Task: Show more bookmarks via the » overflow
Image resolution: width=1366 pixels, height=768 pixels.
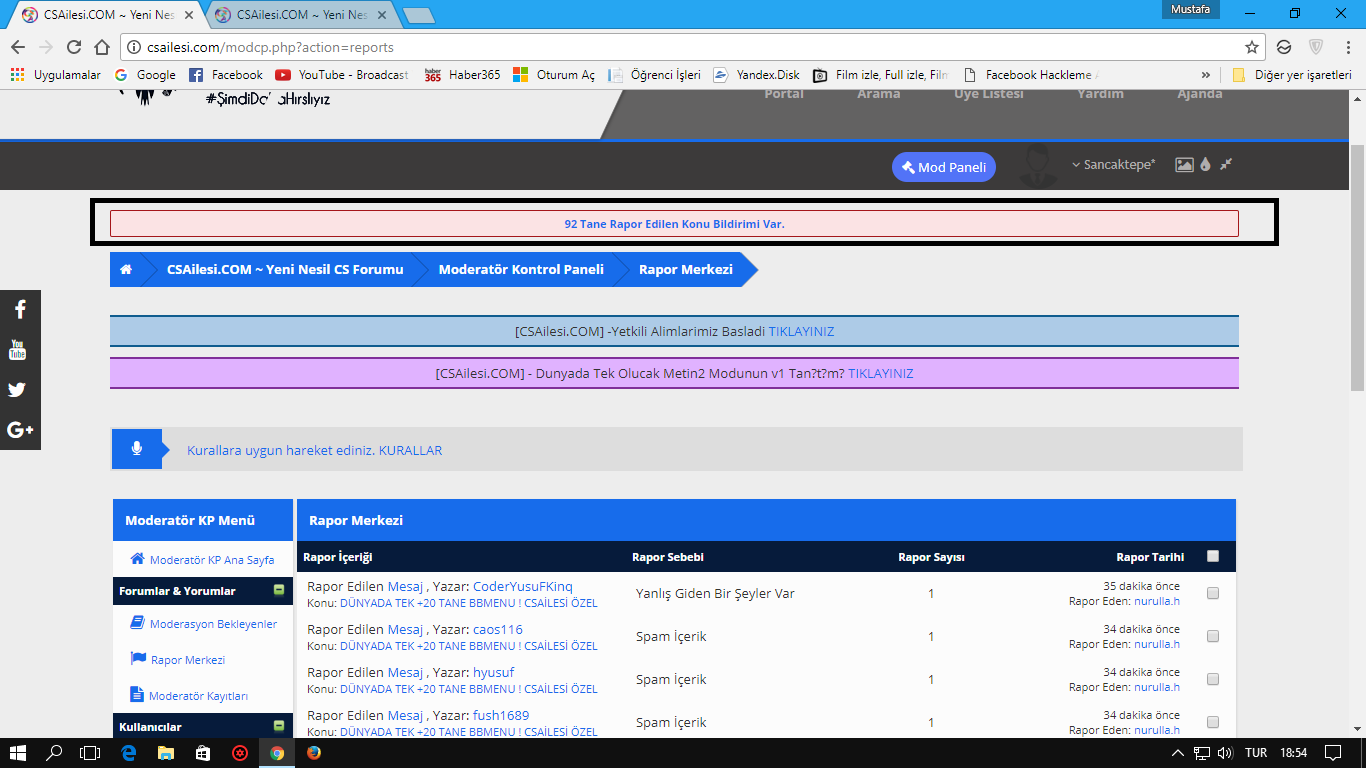Action: (1206, 75)
